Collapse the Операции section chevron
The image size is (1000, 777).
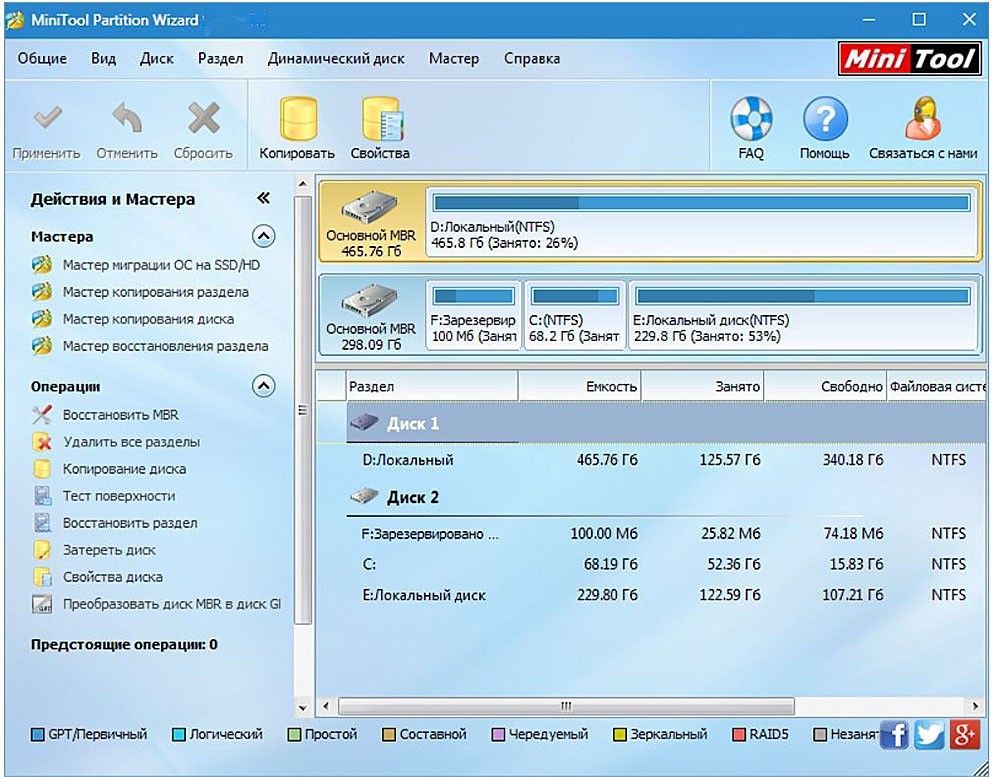263,386
